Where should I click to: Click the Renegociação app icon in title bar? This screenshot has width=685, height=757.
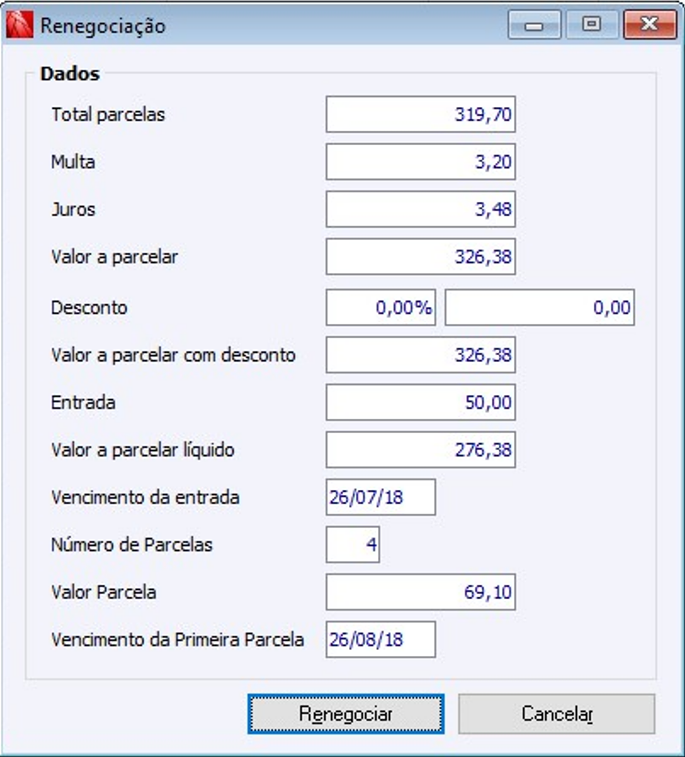tap(20, 26)
